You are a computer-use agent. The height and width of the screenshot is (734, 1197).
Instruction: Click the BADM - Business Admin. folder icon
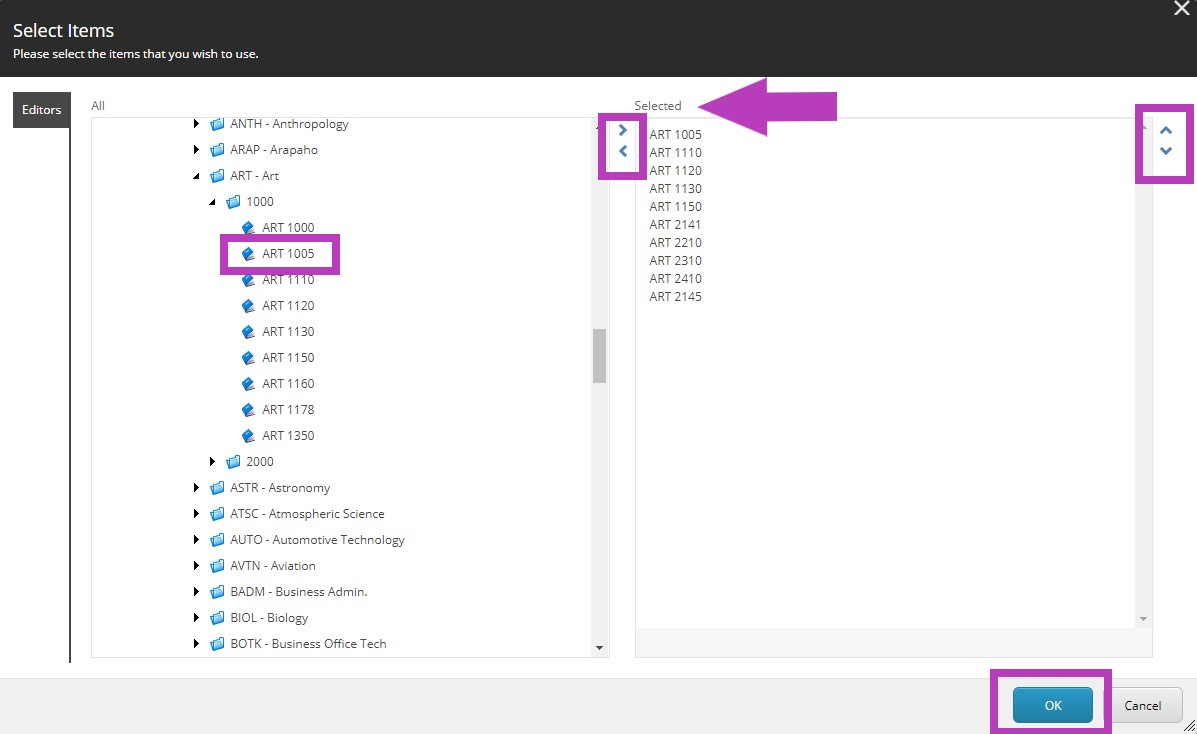218,591
